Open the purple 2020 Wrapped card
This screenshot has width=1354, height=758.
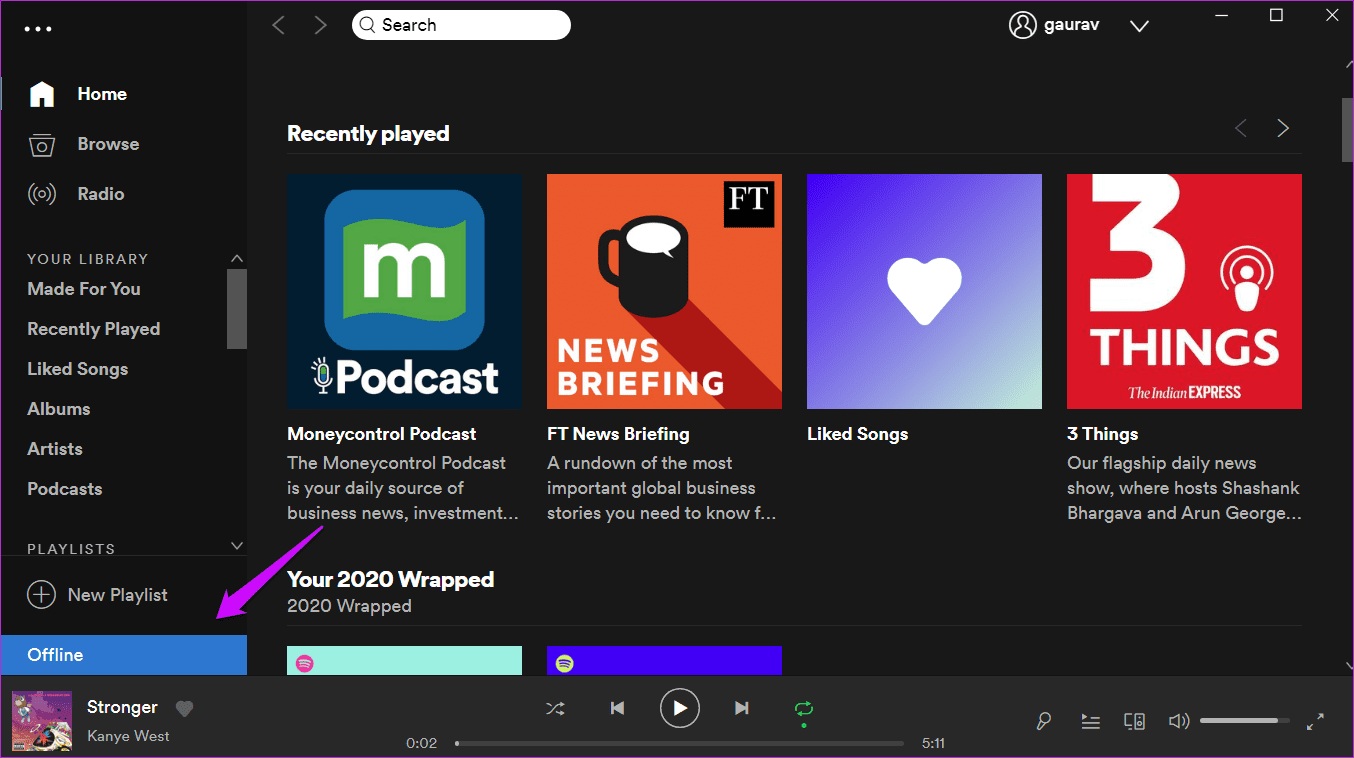664,660
